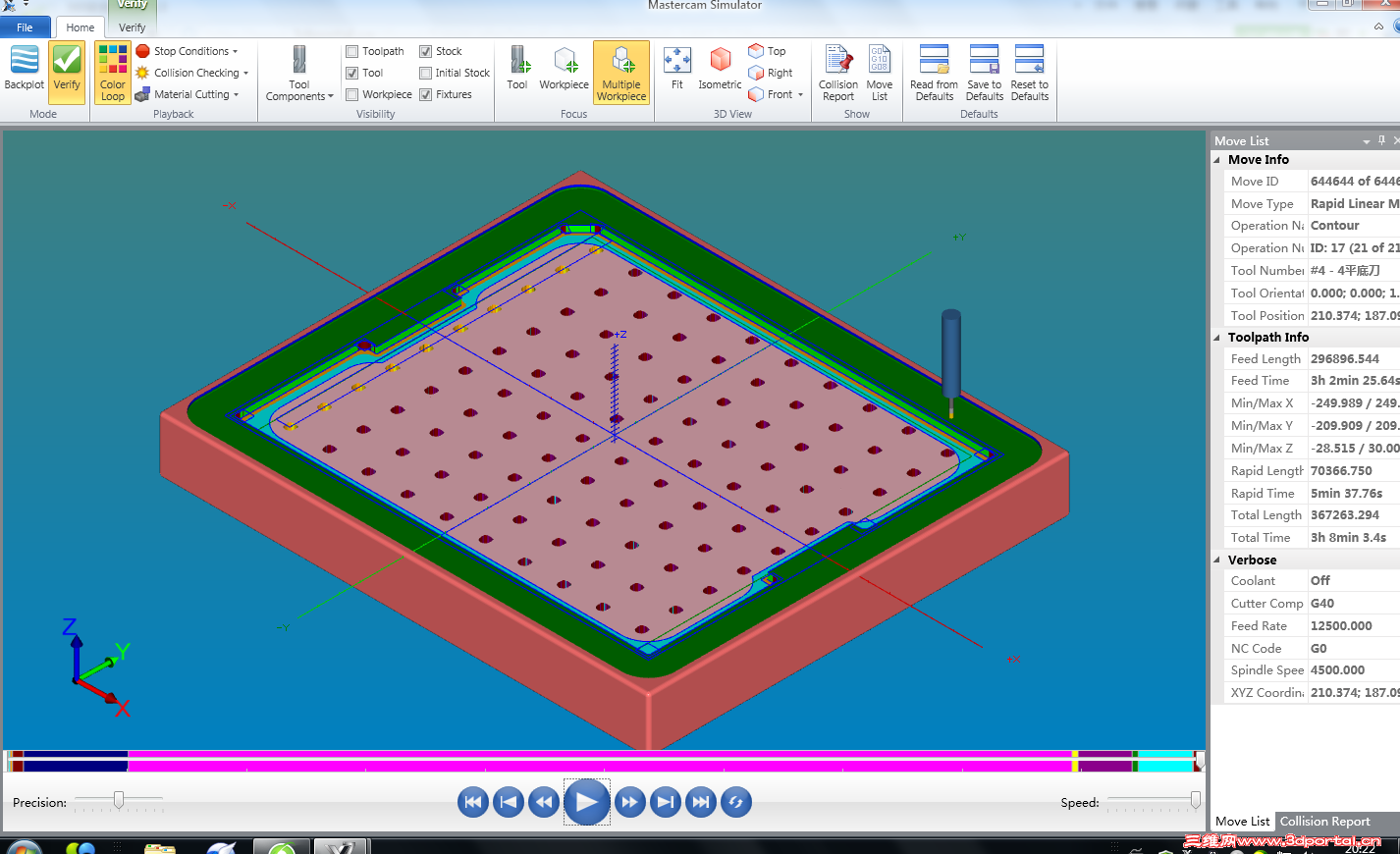Show the Collision Report panel from ribbon
The height and width of the screenshot is (854, 1400).
coord(838,73)
